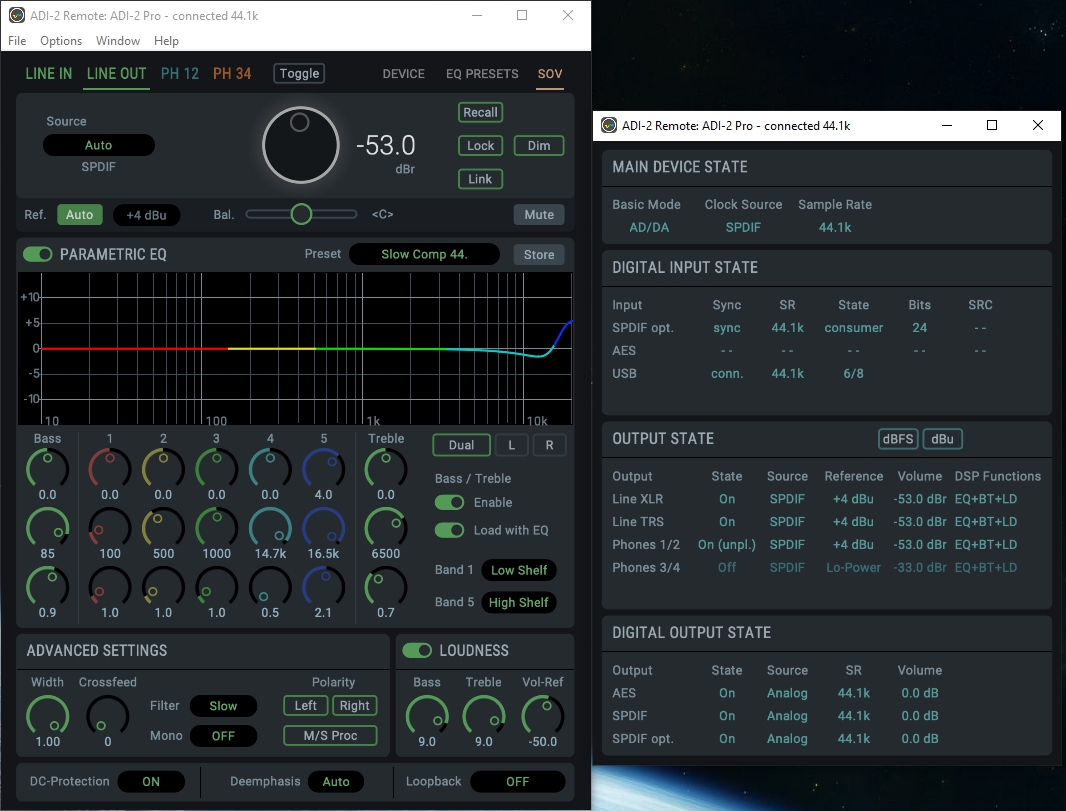Open the Source dropdown showing Auto

99,145
